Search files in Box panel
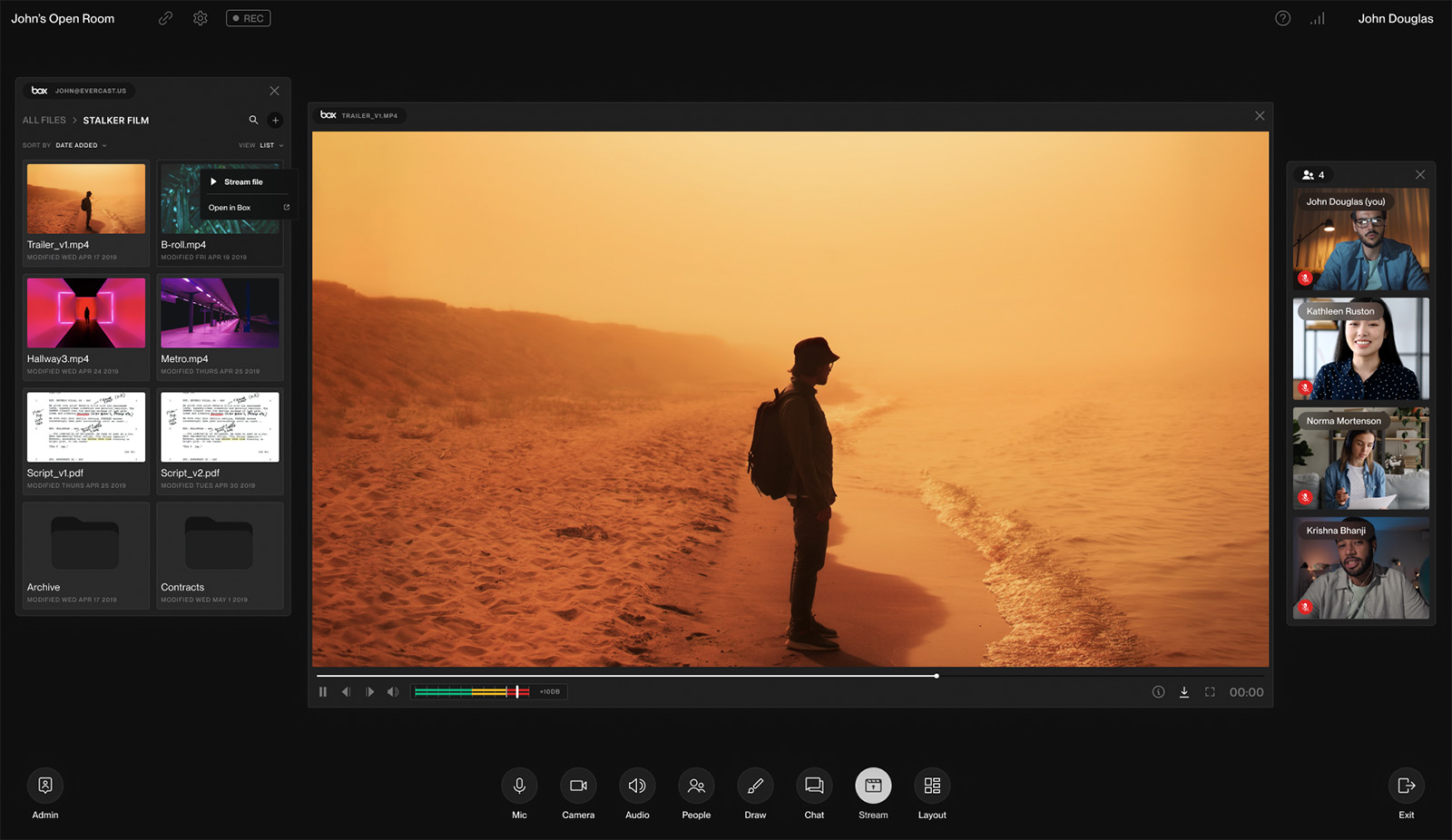Screen dimensions: 1452x840 [253, 120]
